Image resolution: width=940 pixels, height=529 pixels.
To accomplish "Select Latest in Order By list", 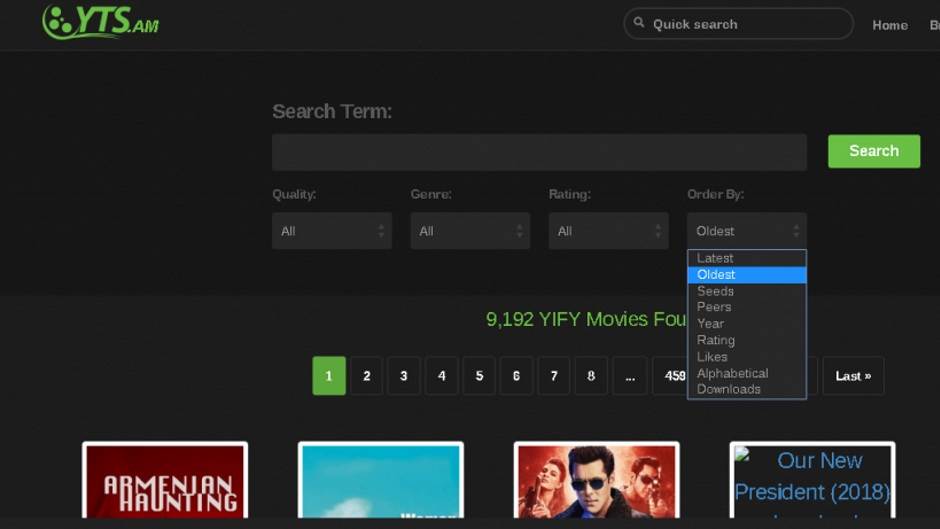I will pos(746,258).
